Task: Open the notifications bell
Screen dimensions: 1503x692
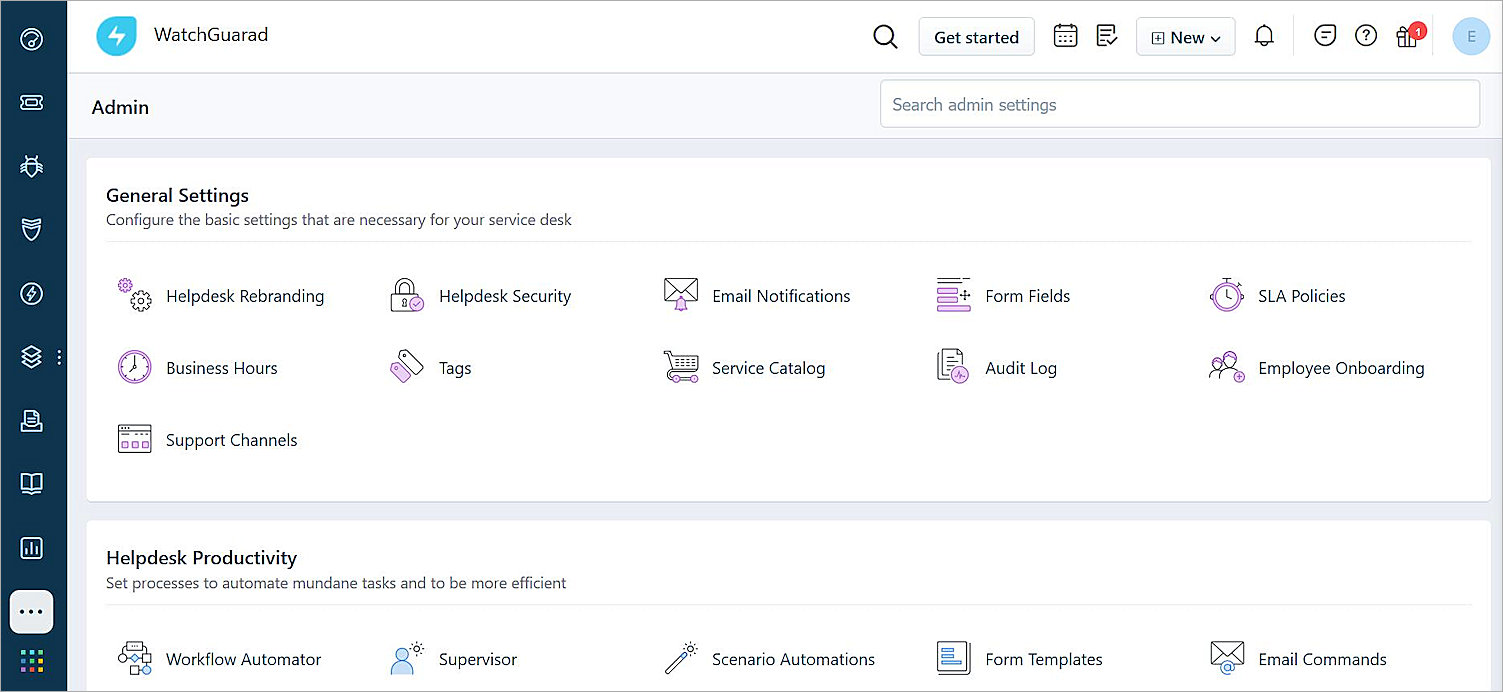Action: tap(1264, 35)
